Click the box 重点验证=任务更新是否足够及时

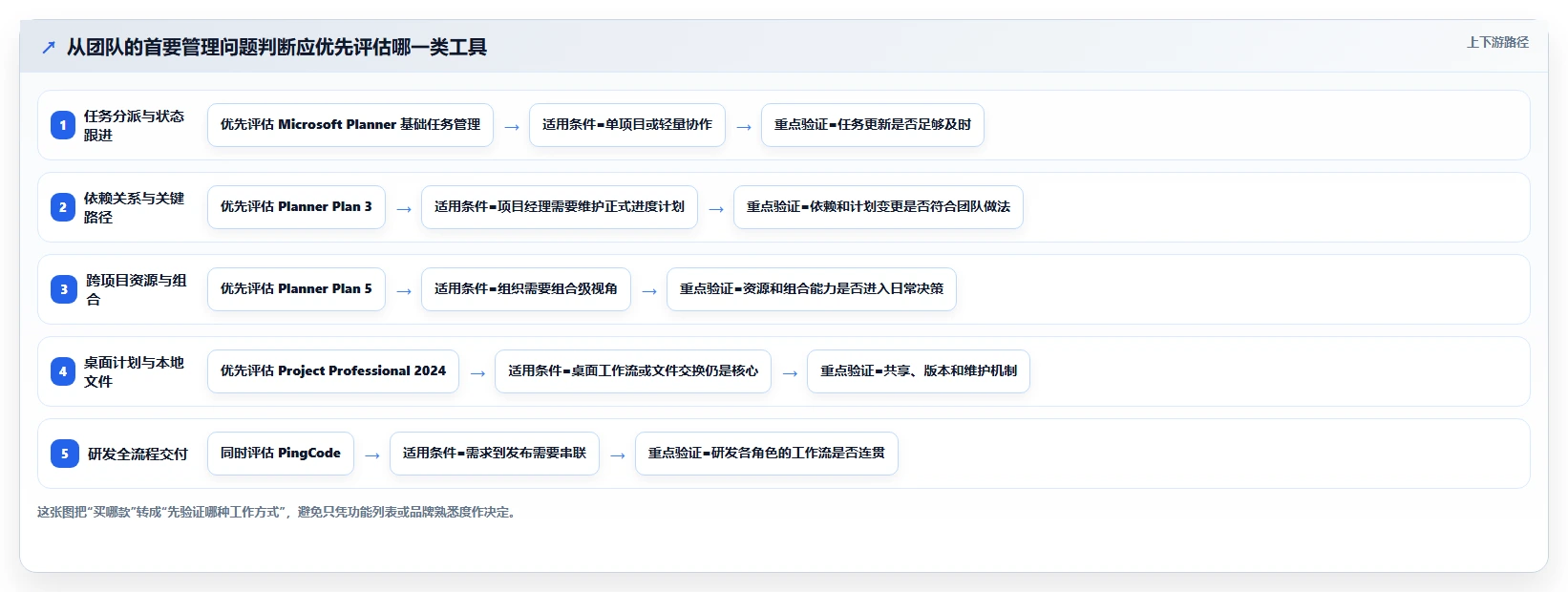[x=873, y=125]
